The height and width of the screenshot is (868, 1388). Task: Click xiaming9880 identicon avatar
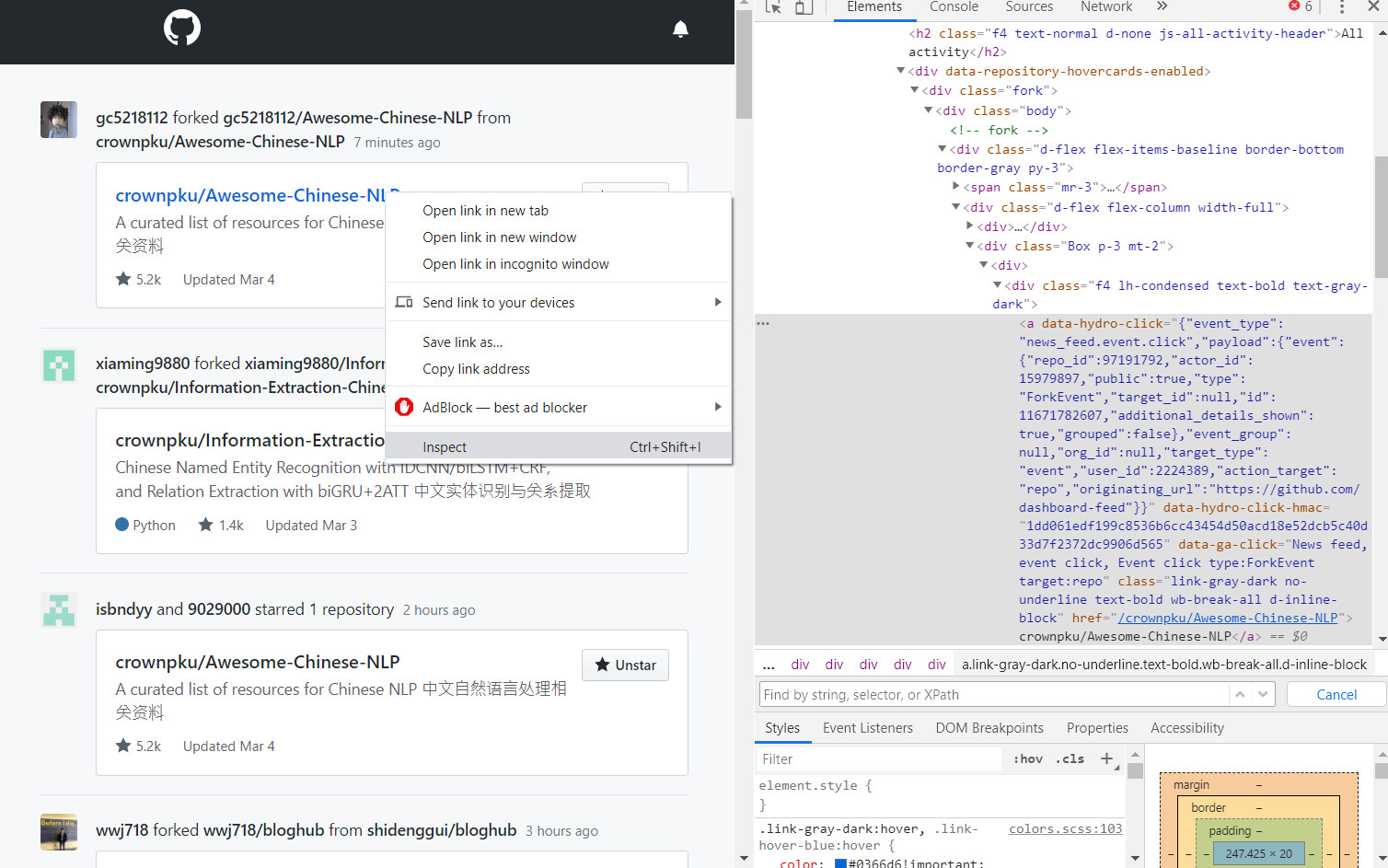(x=59, y=365)
